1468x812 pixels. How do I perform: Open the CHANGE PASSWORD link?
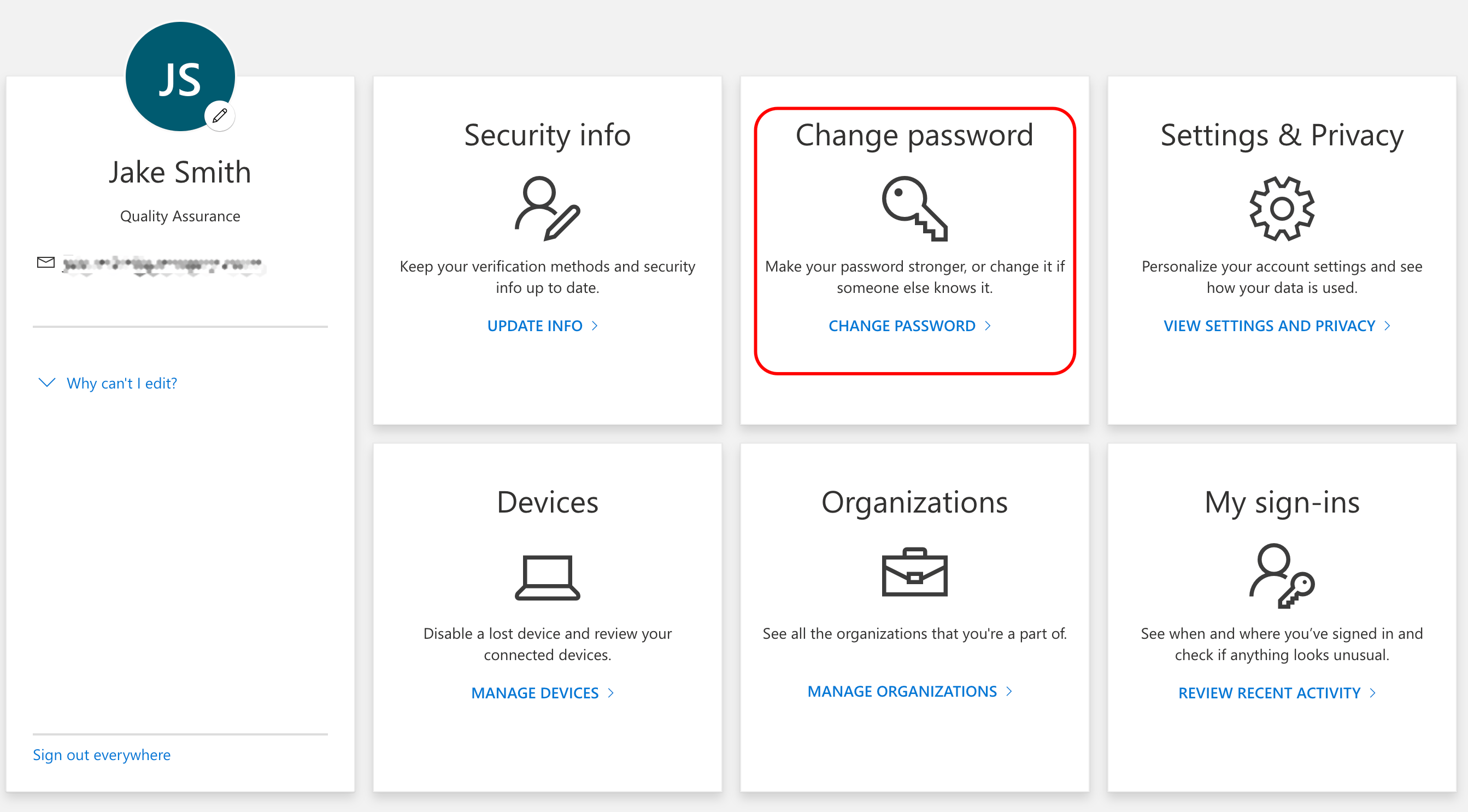[x=902, y=325]
